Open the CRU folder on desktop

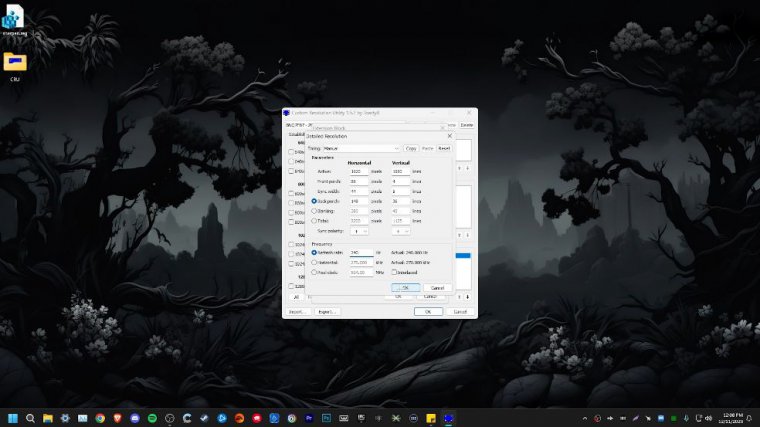coord(15,63)
